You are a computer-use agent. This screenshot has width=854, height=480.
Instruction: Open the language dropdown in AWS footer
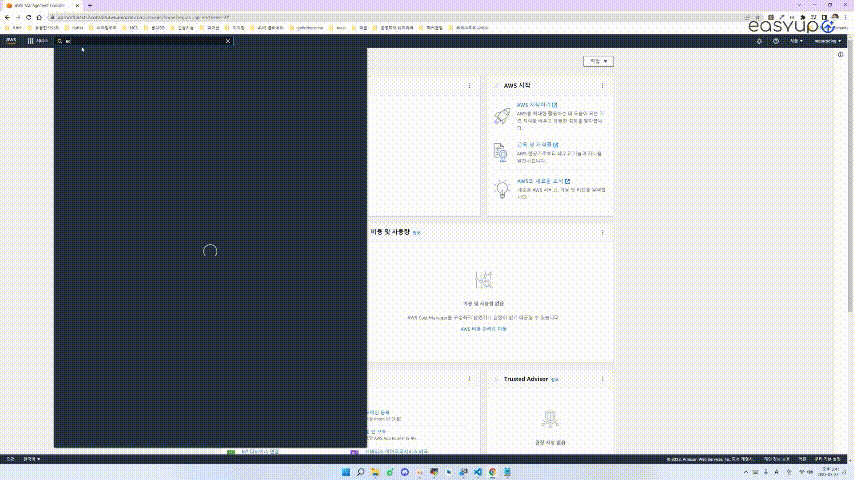click(32, 459)
